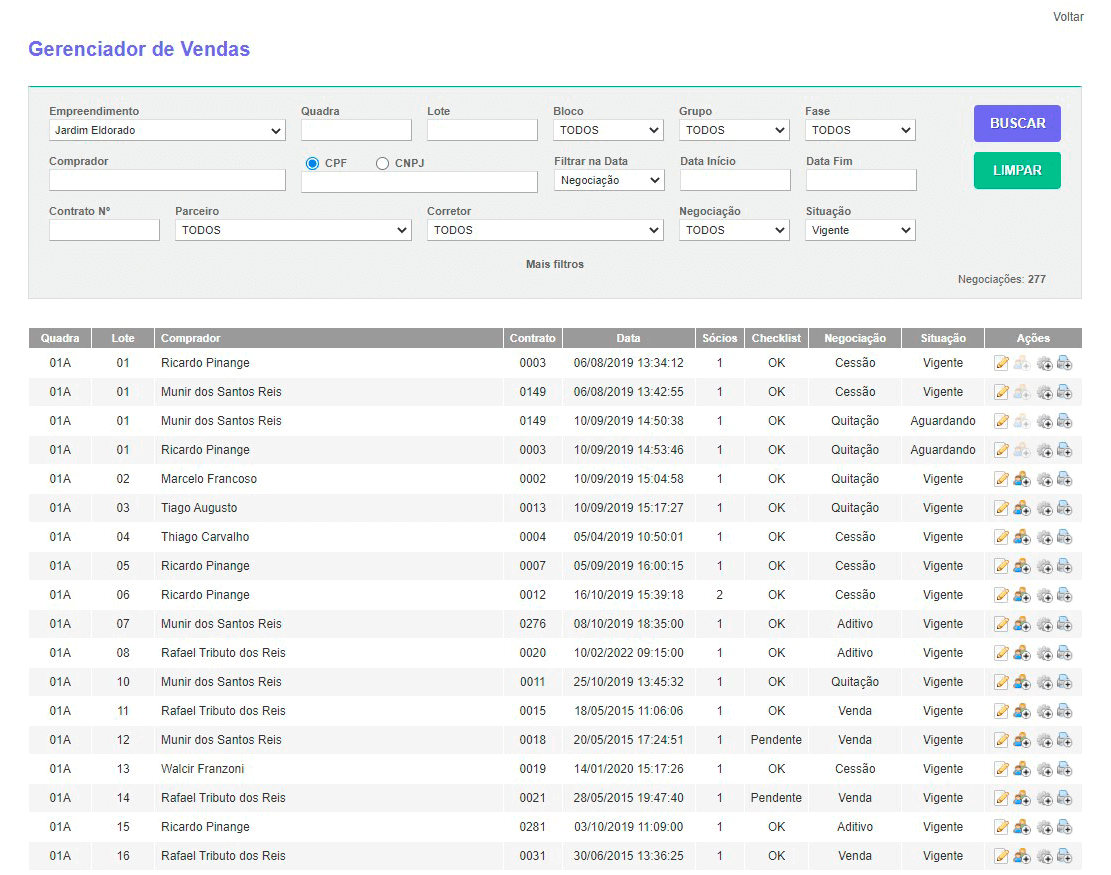Click printer icon for contract 0281 row

click(x=1064, y=827)
